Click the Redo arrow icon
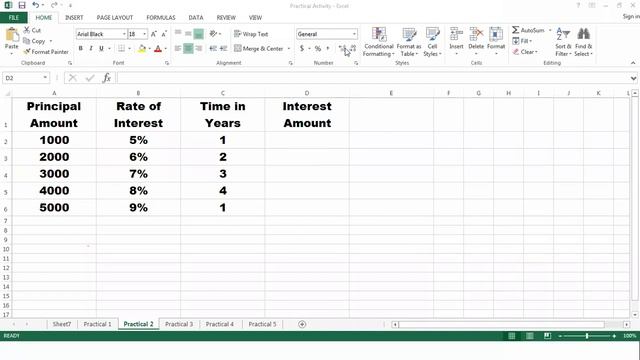The width and height of the screenshot is (640, 360). [x=54, y=5]
